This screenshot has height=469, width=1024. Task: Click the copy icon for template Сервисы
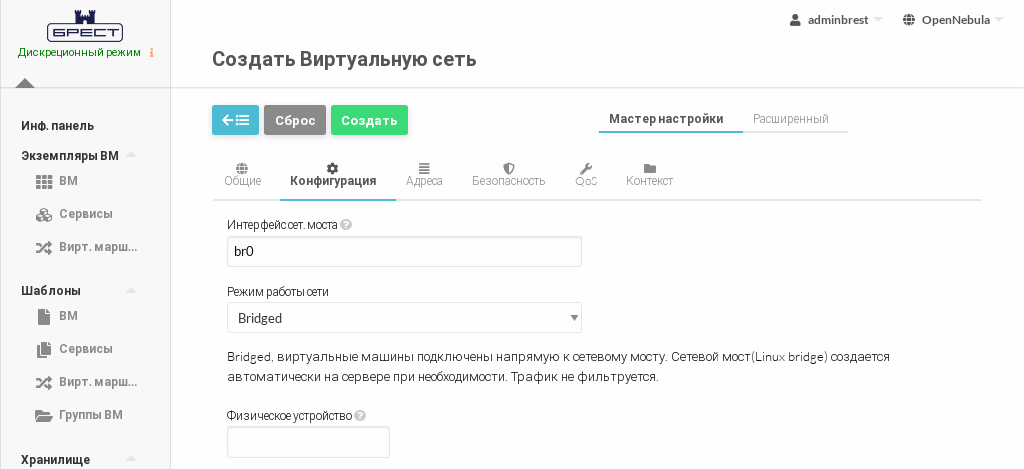[x=44, y=349]
